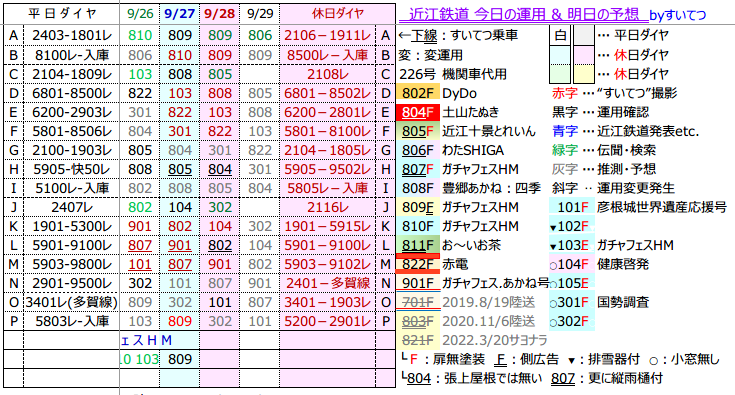Open the 近江鉄道 今日の運用 & 明日の予想 title link
Screen dimensions: 735x395
click(x=524, y=15)
